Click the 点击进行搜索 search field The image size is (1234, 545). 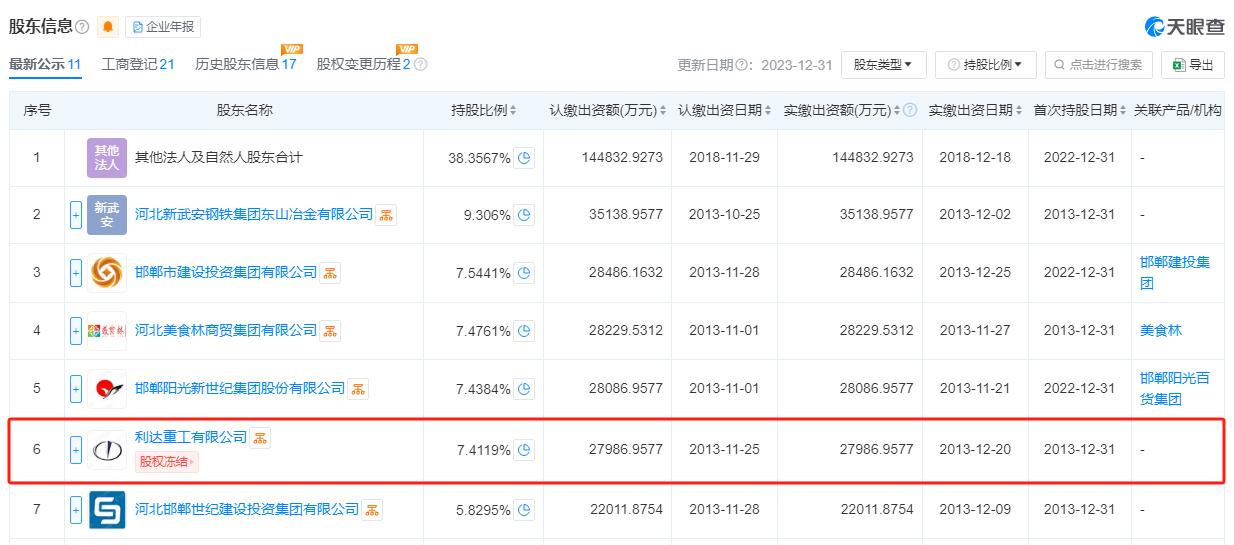coord(1098,65)
